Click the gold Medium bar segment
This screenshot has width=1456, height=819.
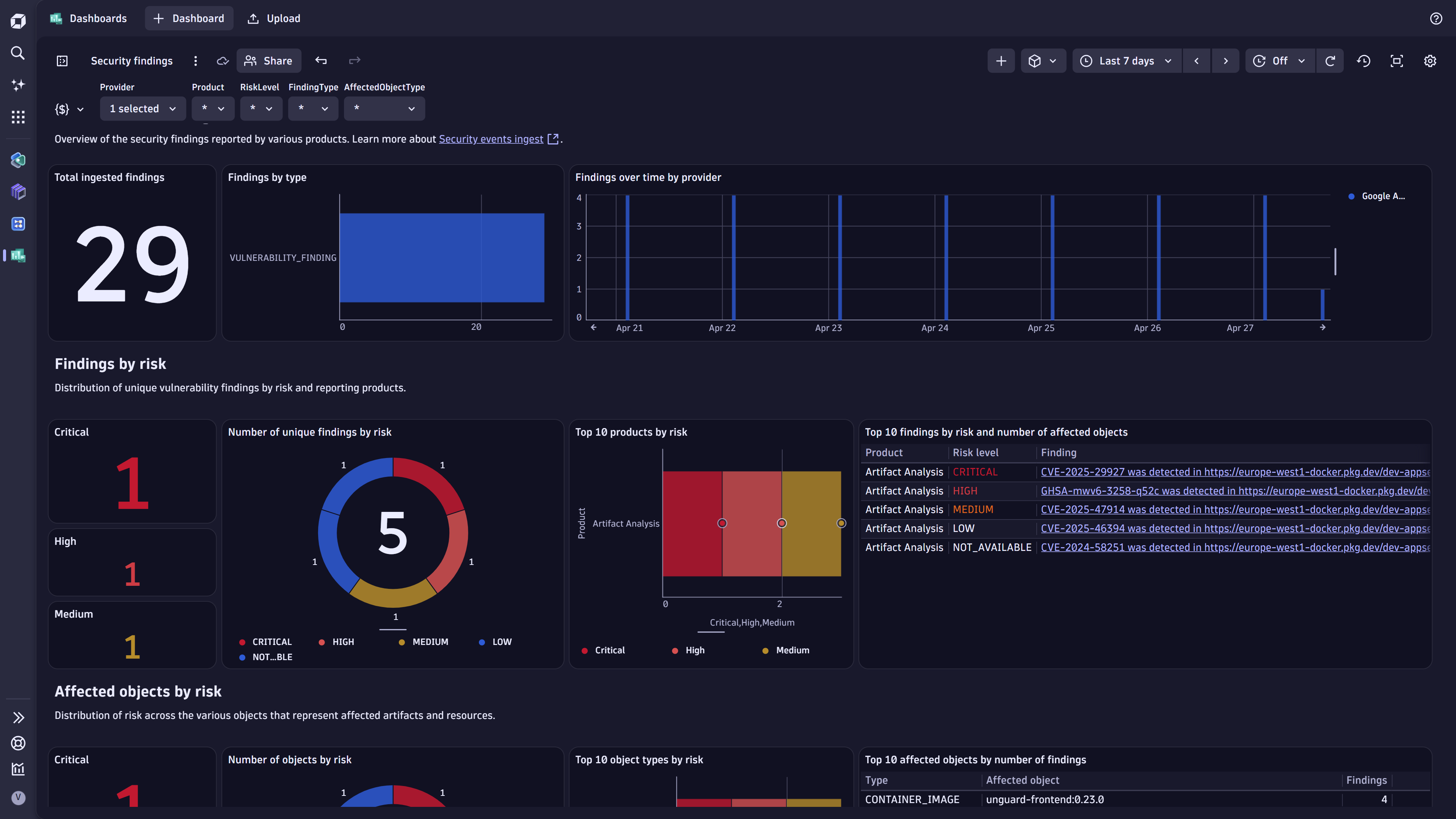pyautogui.click(x=811, y=523)
